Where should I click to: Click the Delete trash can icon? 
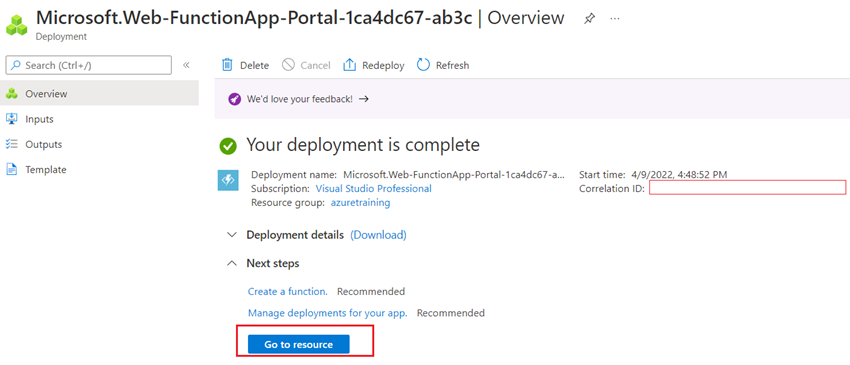point(227,65)
